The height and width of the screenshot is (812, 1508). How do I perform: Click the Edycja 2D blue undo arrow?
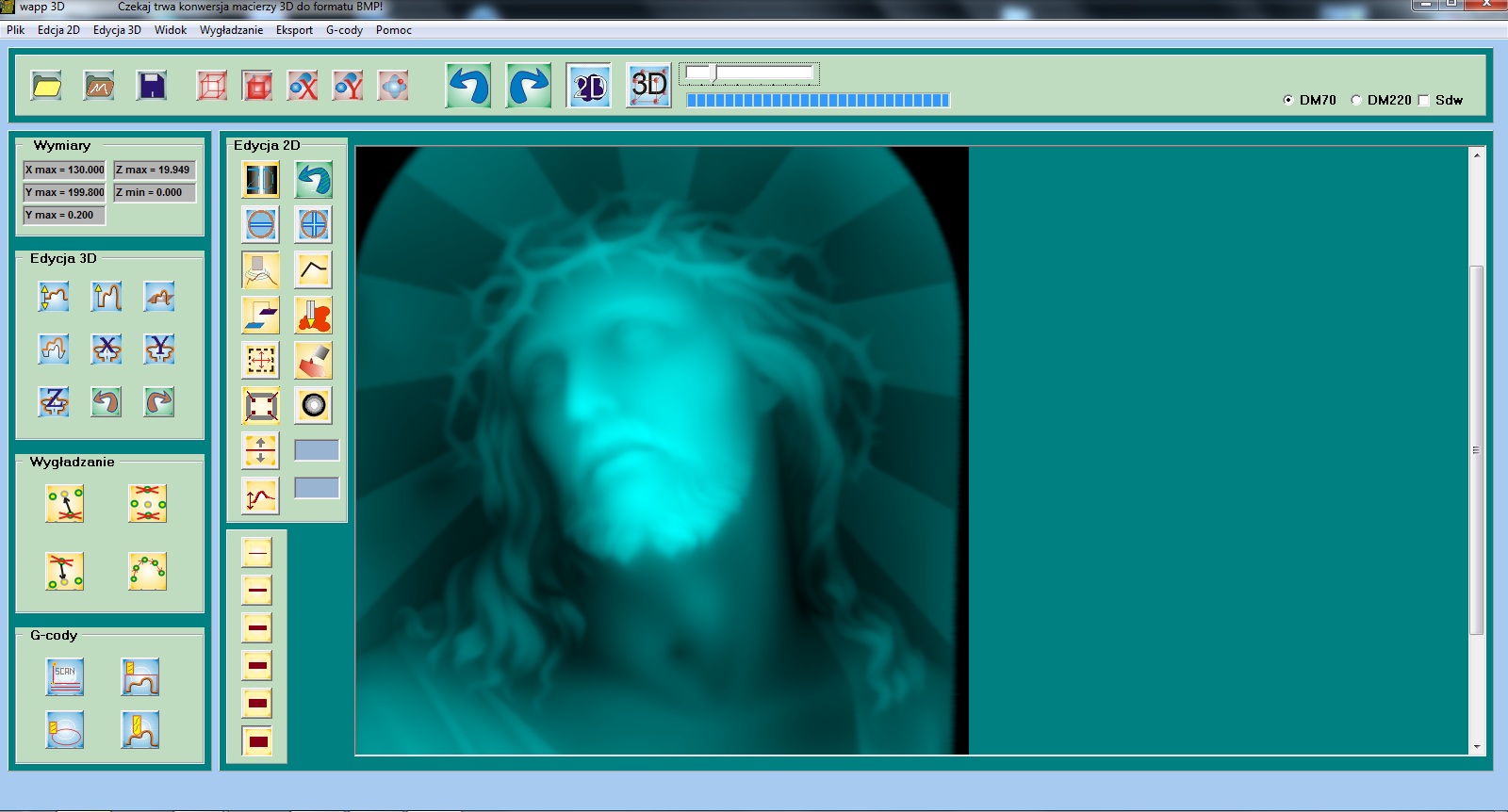(314, 179)
